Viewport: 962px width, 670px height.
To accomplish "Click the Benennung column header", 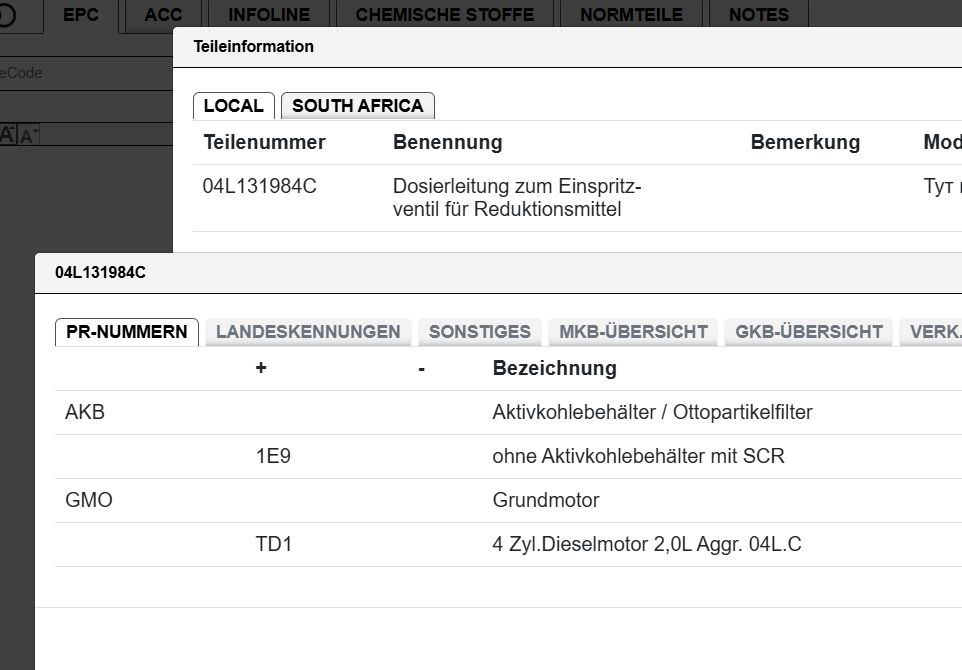I will [447, 142].
